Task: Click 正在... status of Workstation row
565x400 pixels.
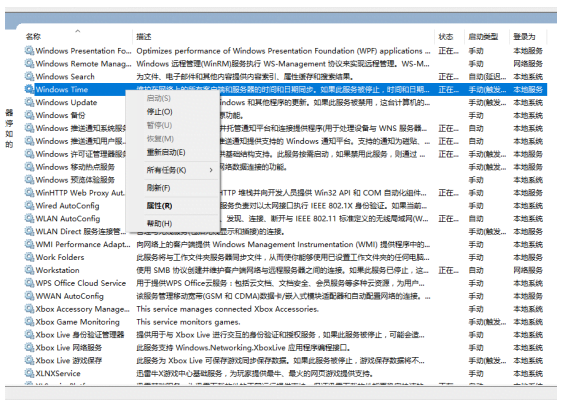Action: click(x=449, y=270)
